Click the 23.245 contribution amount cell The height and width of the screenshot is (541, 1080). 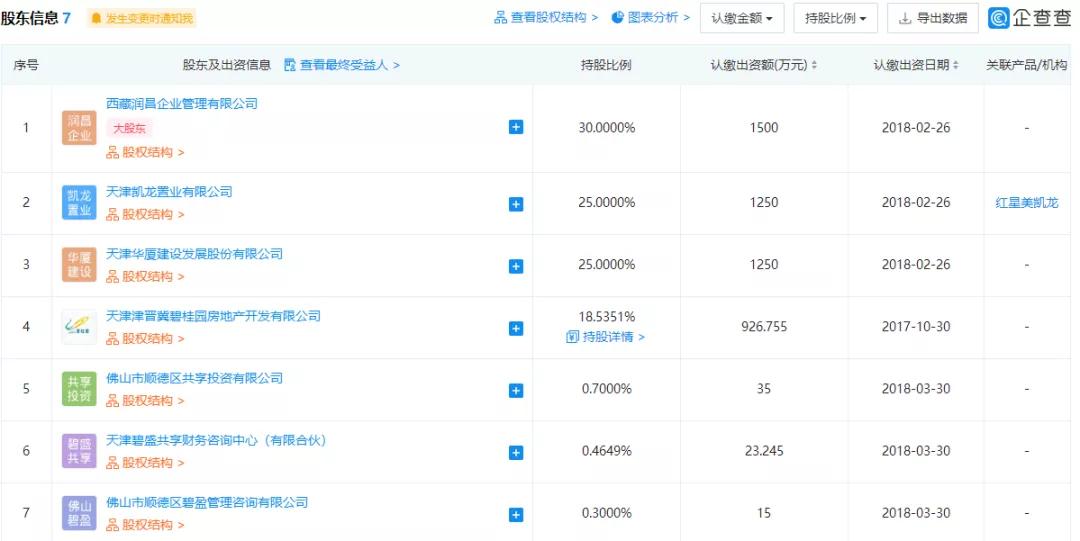tap(764, 451)
